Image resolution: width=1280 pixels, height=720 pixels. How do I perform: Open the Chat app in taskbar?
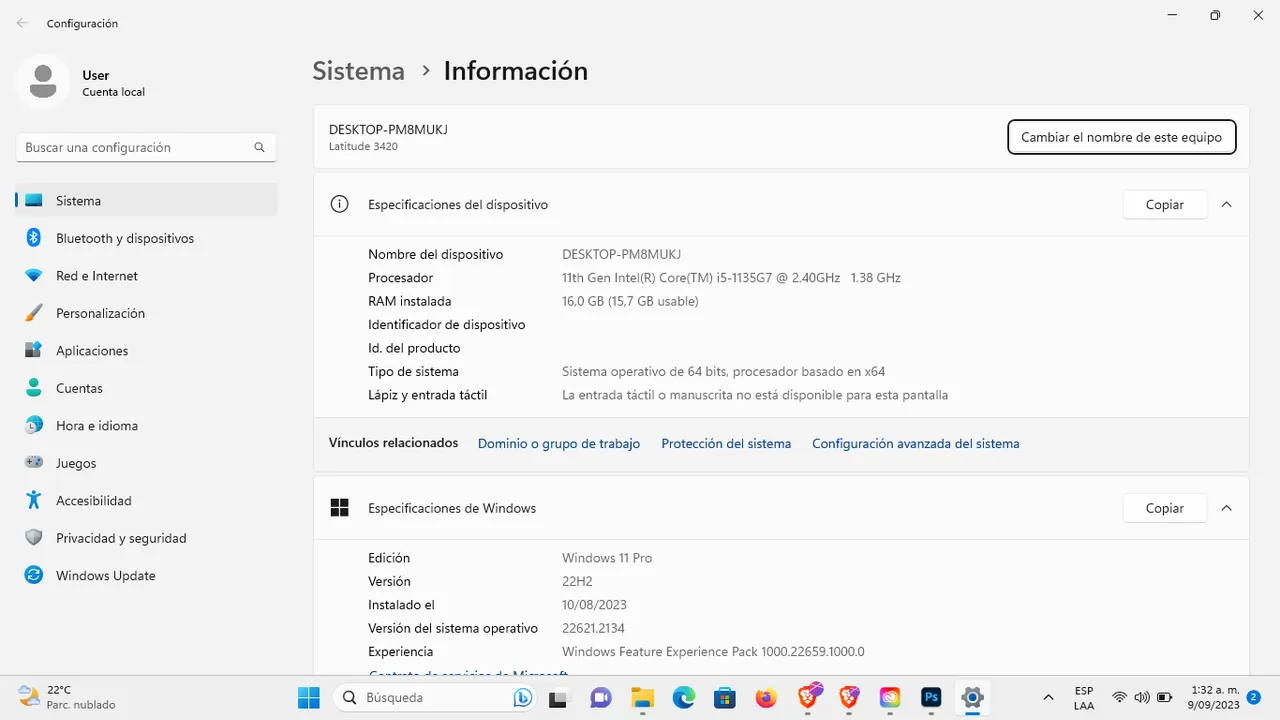click(600, 697)
